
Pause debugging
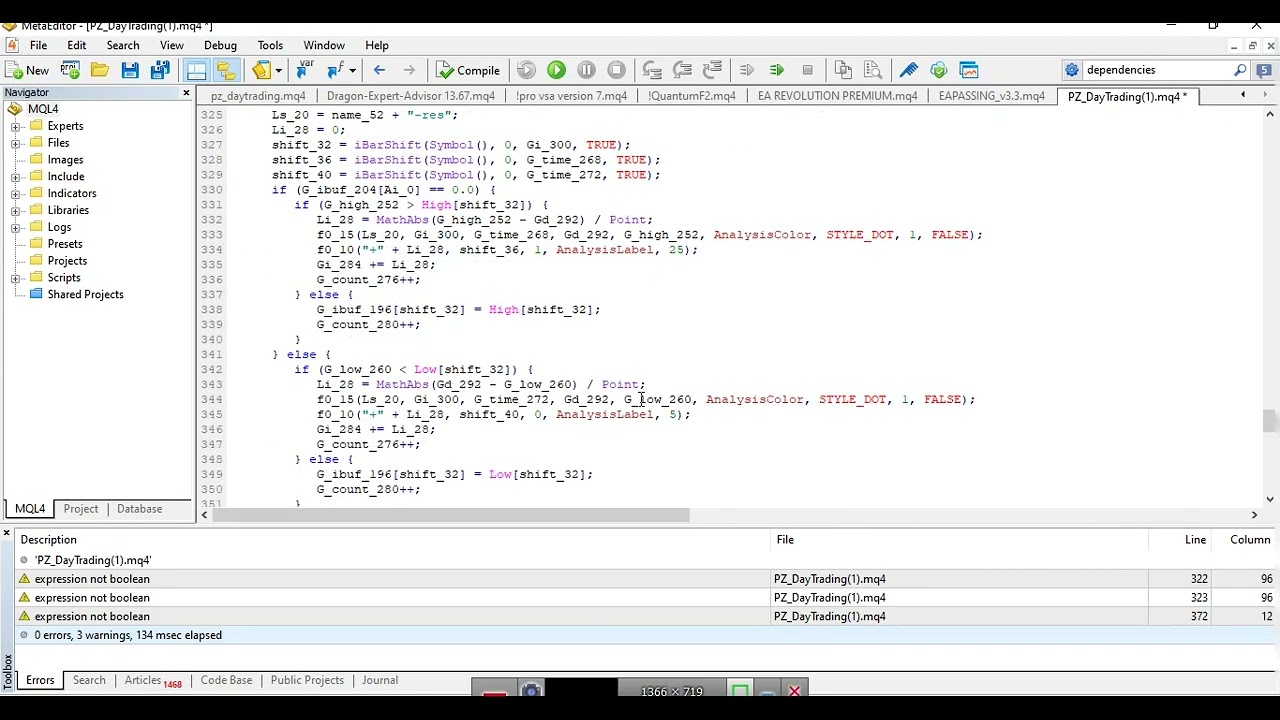[587, 70]
